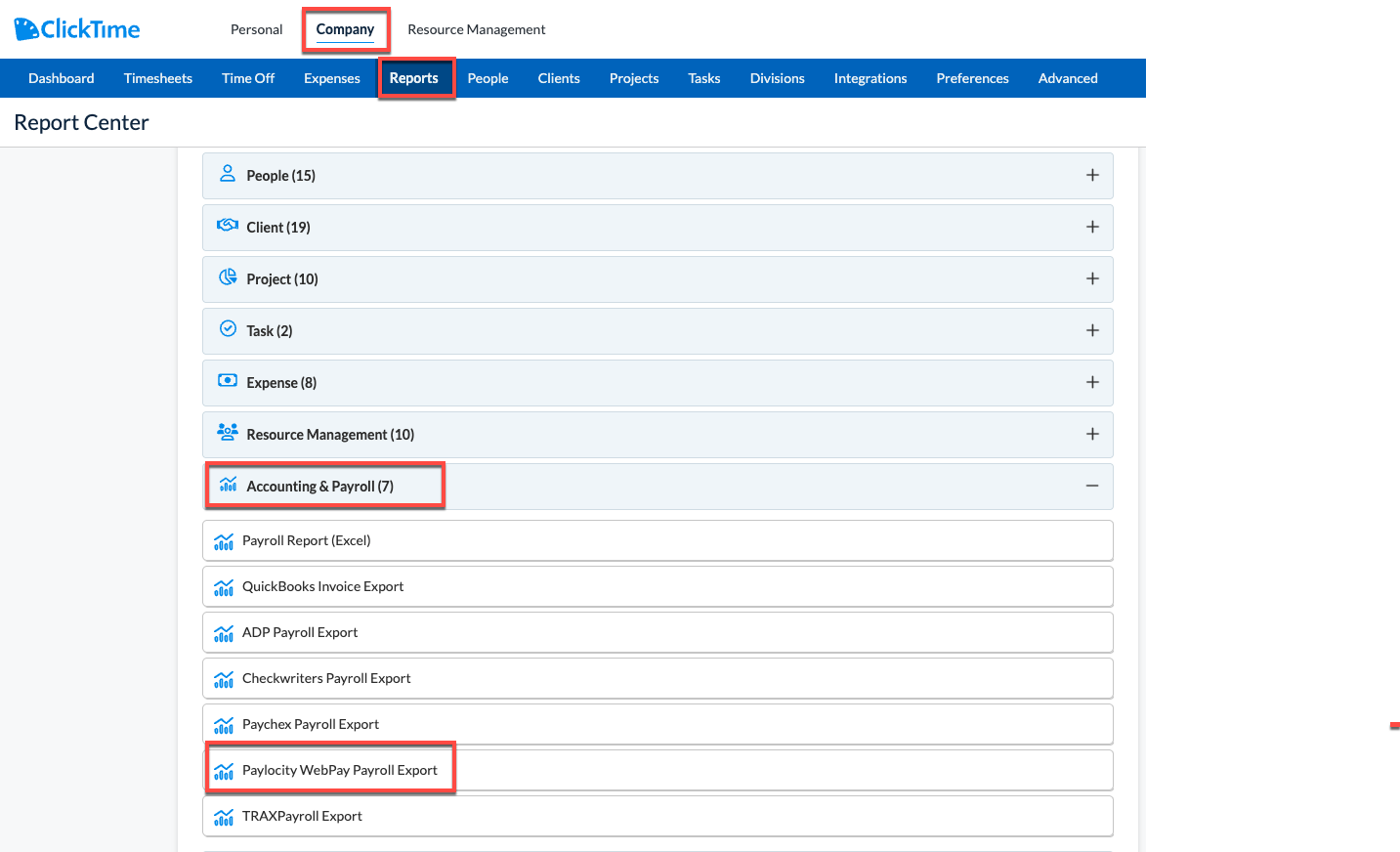The height and width of the screenshot is (852, 1400).
Task: Open the Paylocity WebPay Payroll Export report
Action: (658, 770)
